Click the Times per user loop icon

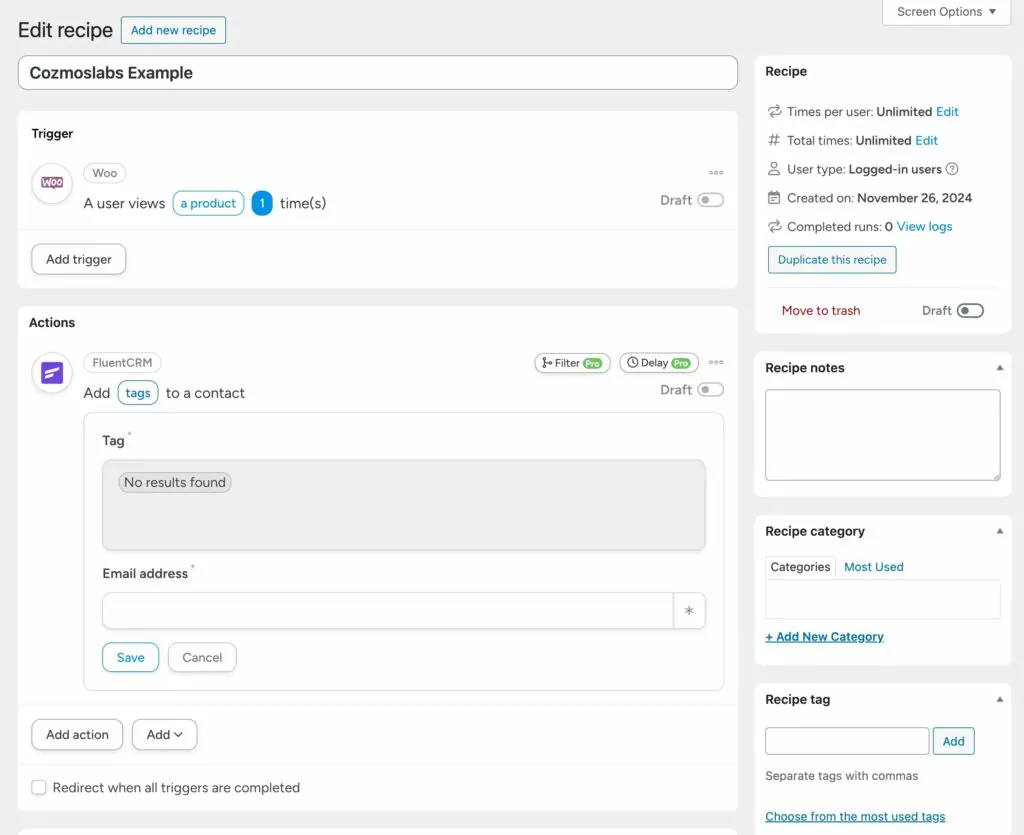(774, 112)
